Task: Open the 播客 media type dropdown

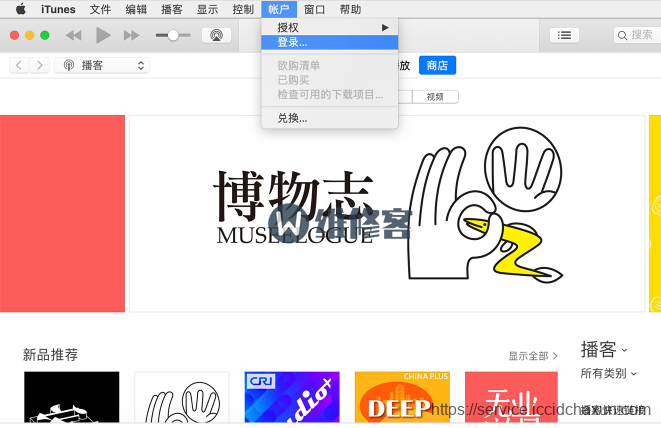Action: tap(102, 65)
